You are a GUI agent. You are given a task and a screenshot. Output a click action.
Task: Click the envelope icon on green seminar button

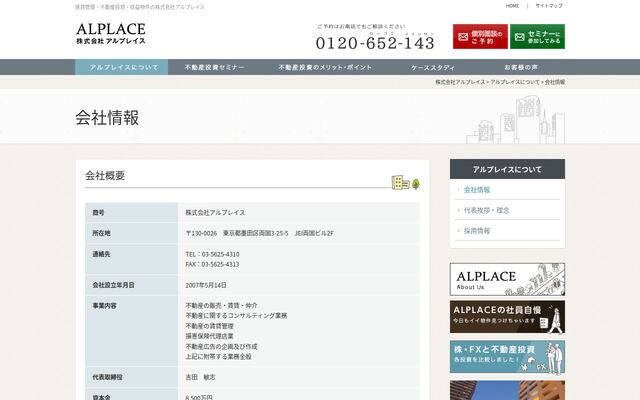(519, 37)
